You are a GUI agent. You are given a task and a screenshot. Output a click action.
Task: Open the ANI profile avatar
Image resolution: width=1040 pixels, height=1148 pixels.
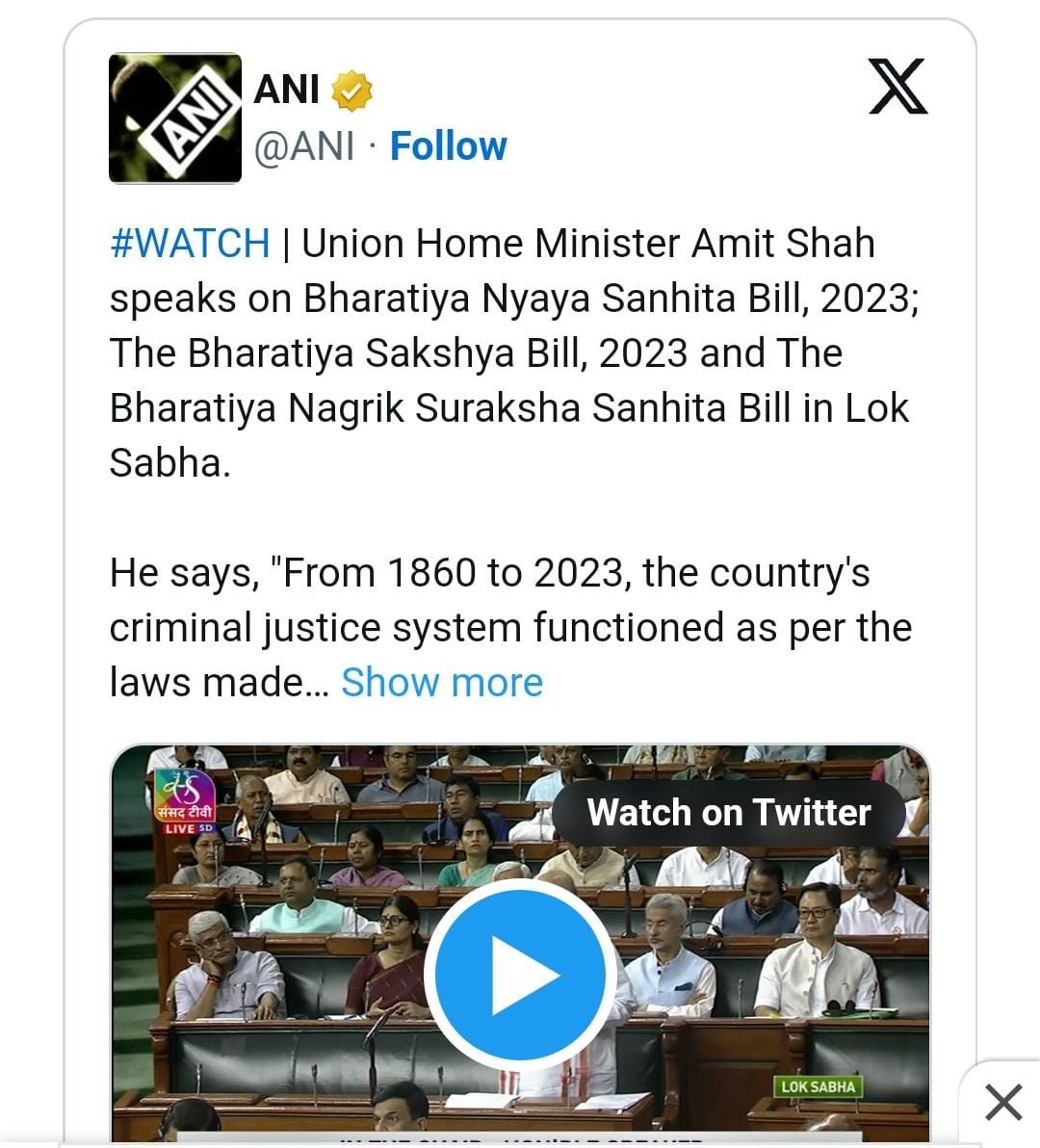(174, 117)
